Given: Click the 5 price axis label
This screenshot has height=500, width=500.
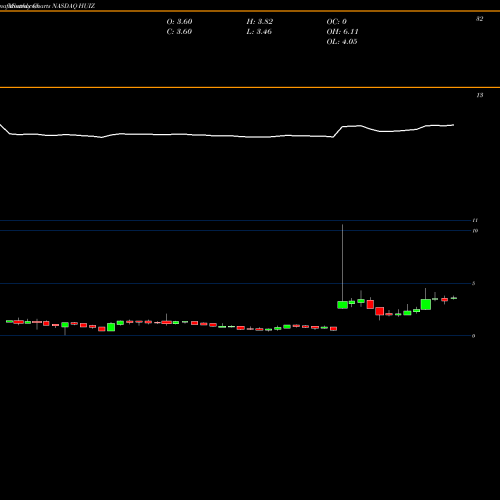Looking at the screenshot, I should tap(474, 283).
